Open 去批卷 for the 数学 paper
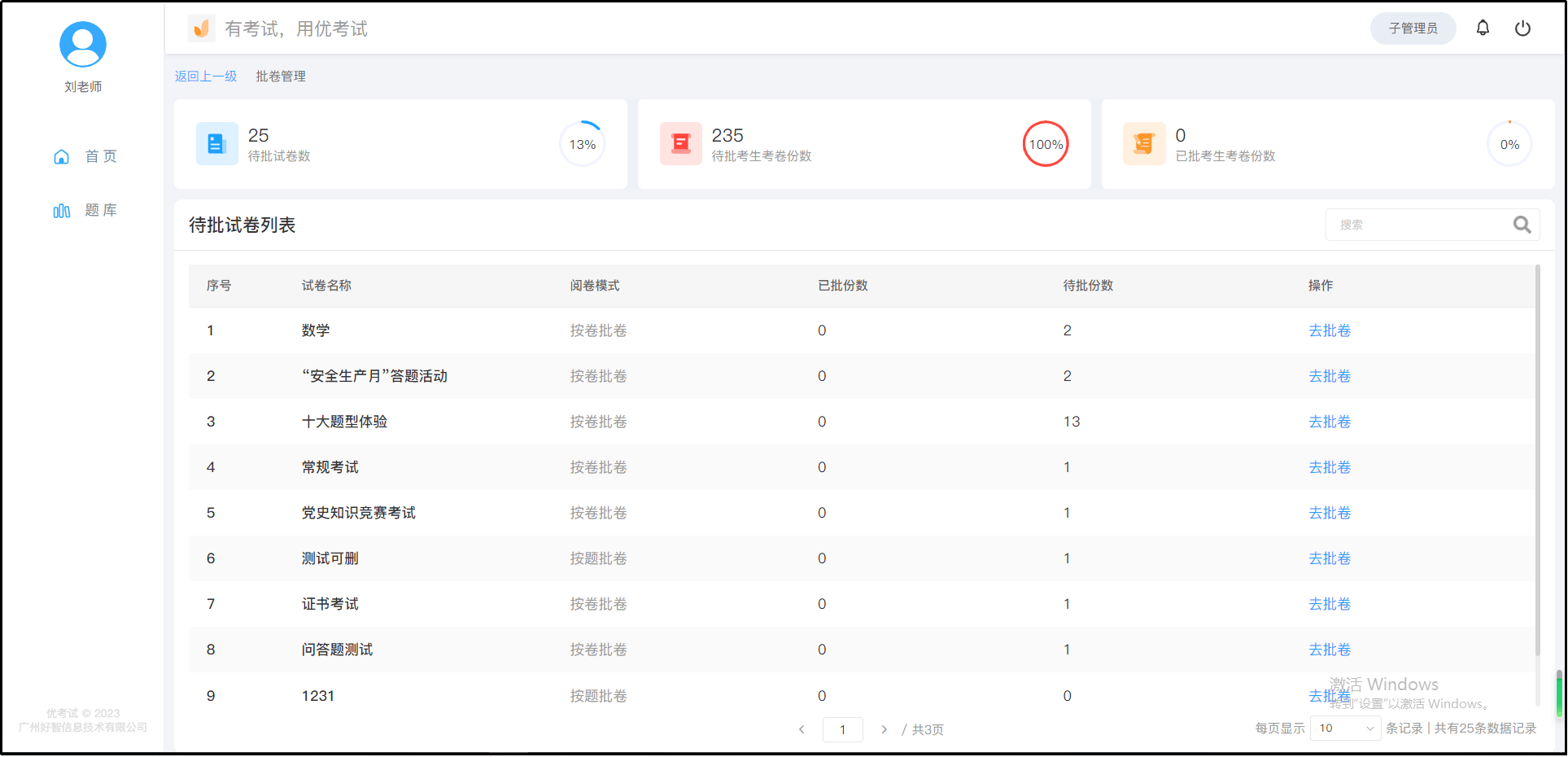The height and width of the screenshot is (757, 1568). pos(1330,330)
